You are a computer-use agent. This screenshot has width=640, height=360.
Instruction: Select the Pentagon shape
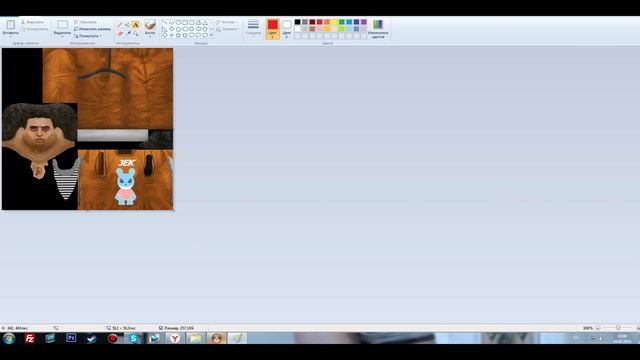[178, 29]
